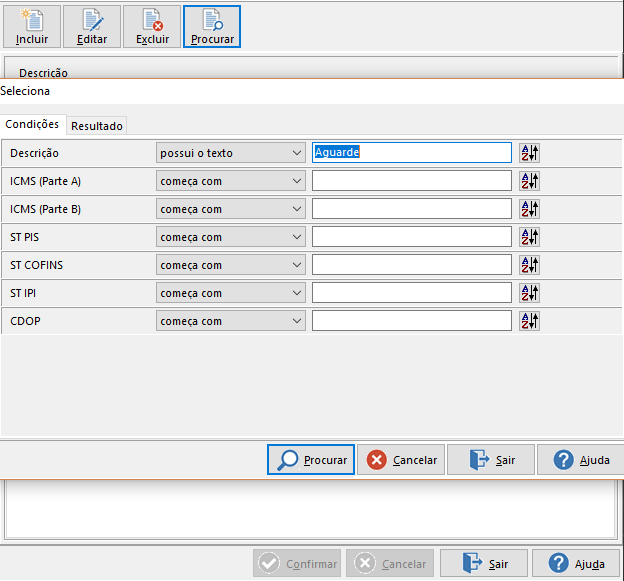Toggle sort order for ICMS (Parte A)
624x581 pixels.
pos(529,181)
